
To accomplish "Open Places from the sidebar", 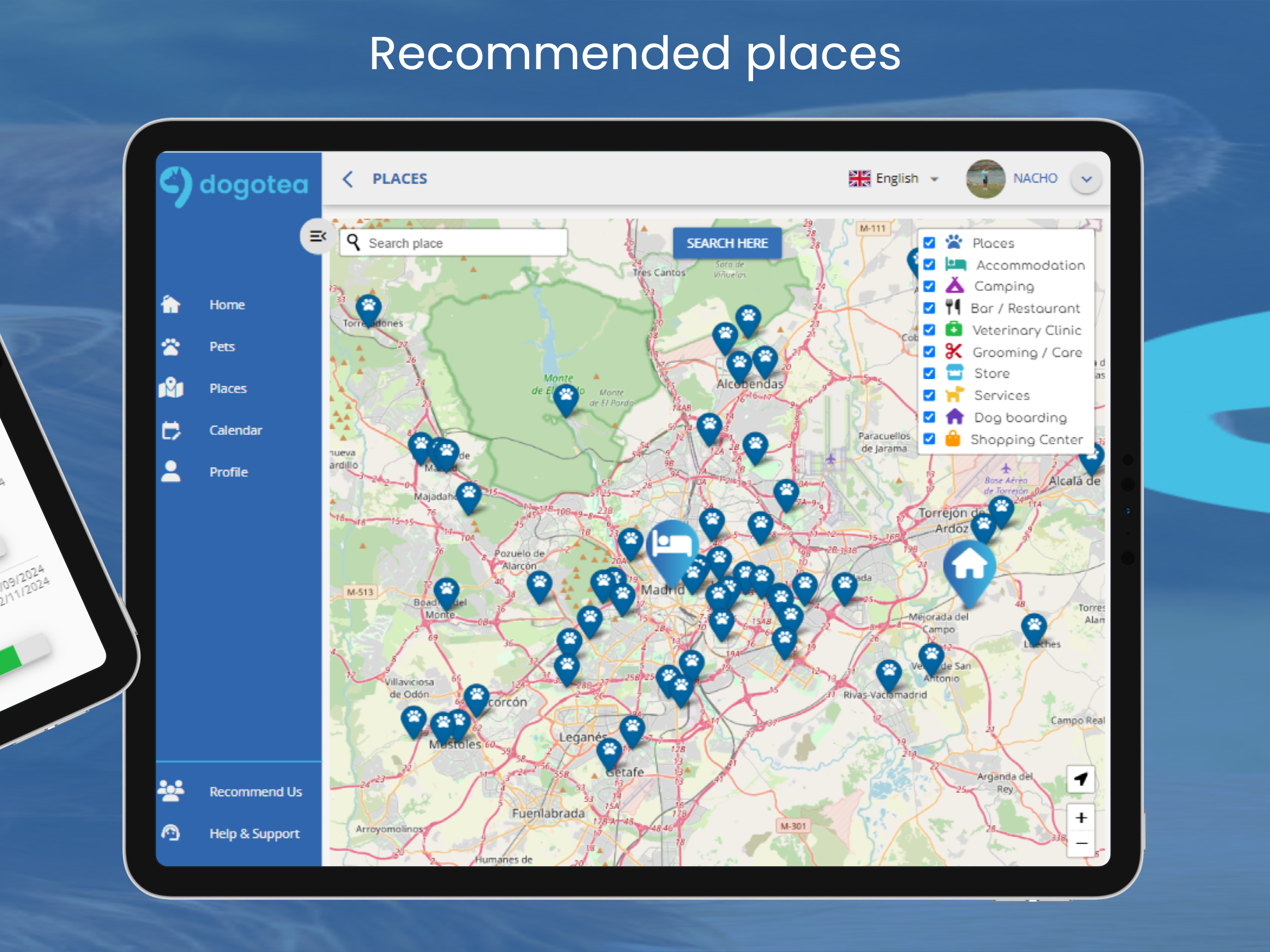I will (228, 388).
